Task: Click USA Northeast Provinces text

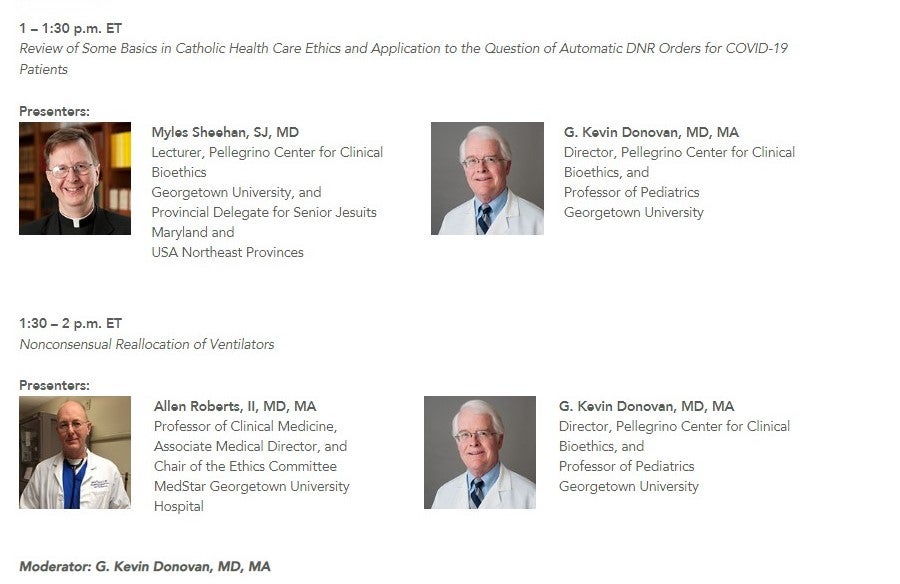Action: pos(227,252)
